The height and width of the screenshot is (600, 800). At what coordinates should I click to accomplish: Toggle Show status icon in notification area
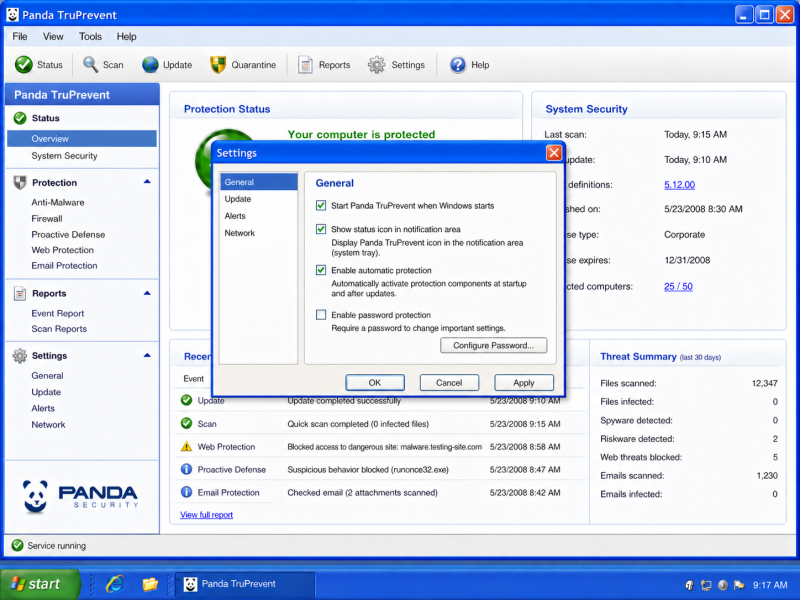321,229
